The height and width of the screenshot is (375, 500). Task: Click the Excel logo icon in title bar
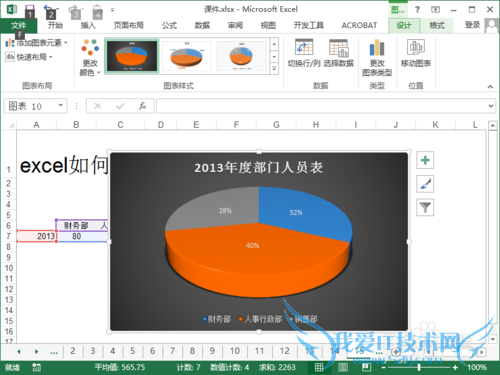12,9
